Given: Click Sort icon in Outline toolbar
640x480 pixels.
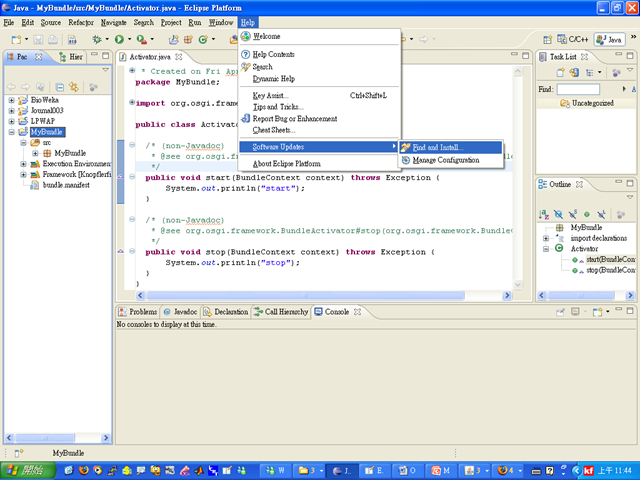Looking at the screenshot, I should tap(545, 214).
